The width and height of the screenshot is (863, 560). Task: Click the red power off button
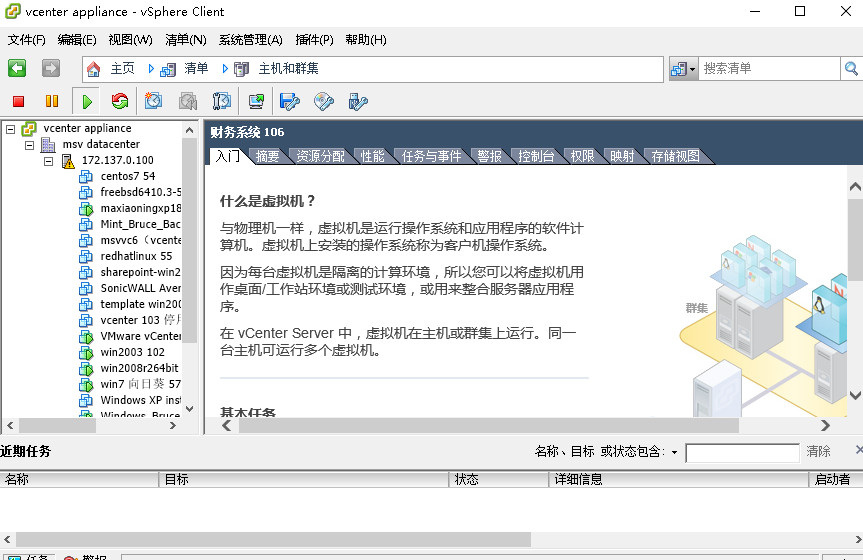click(x=18, y=101)
